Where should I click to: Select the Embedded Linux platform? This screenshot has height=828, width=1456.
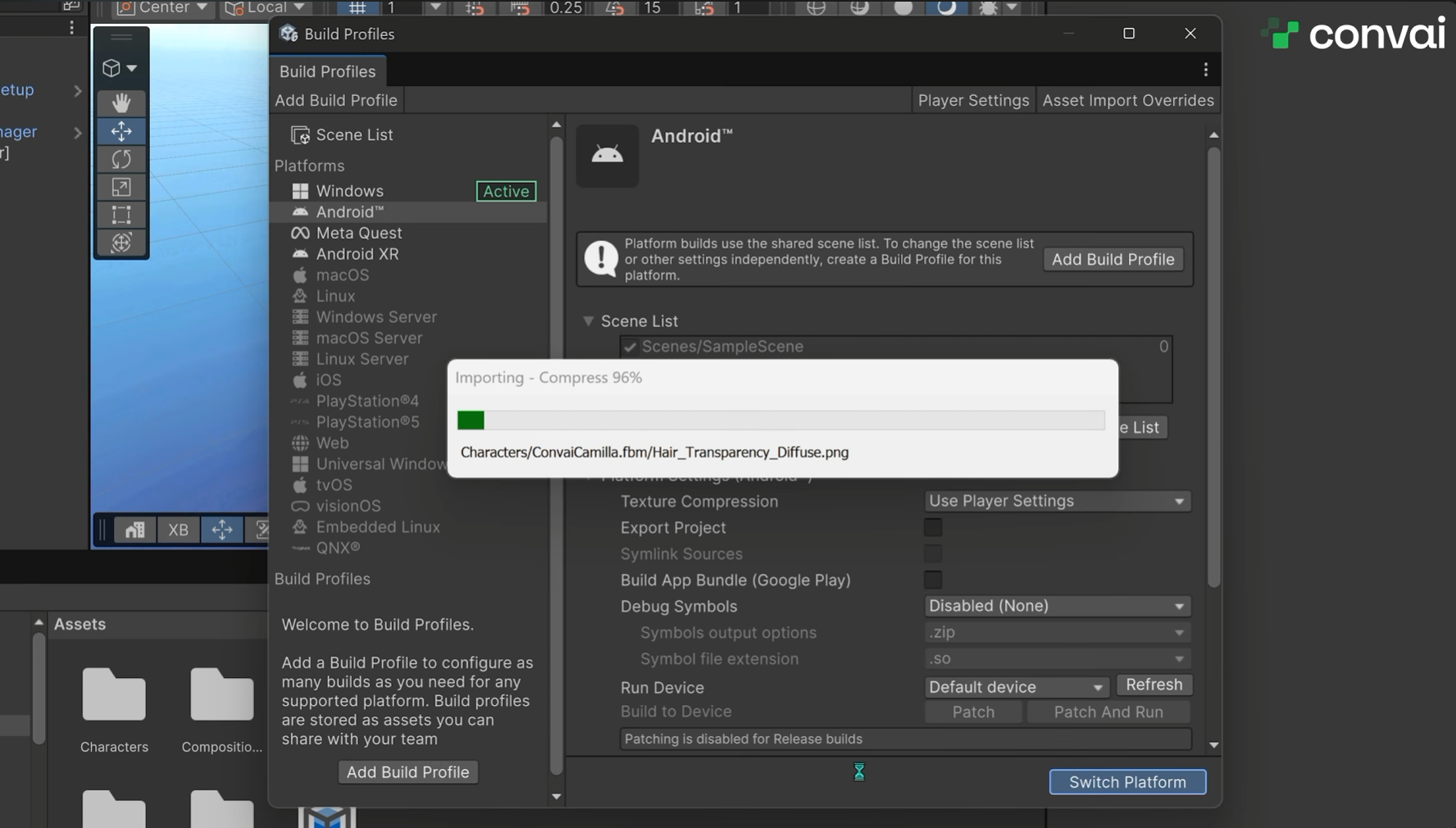tap(408, 527)
